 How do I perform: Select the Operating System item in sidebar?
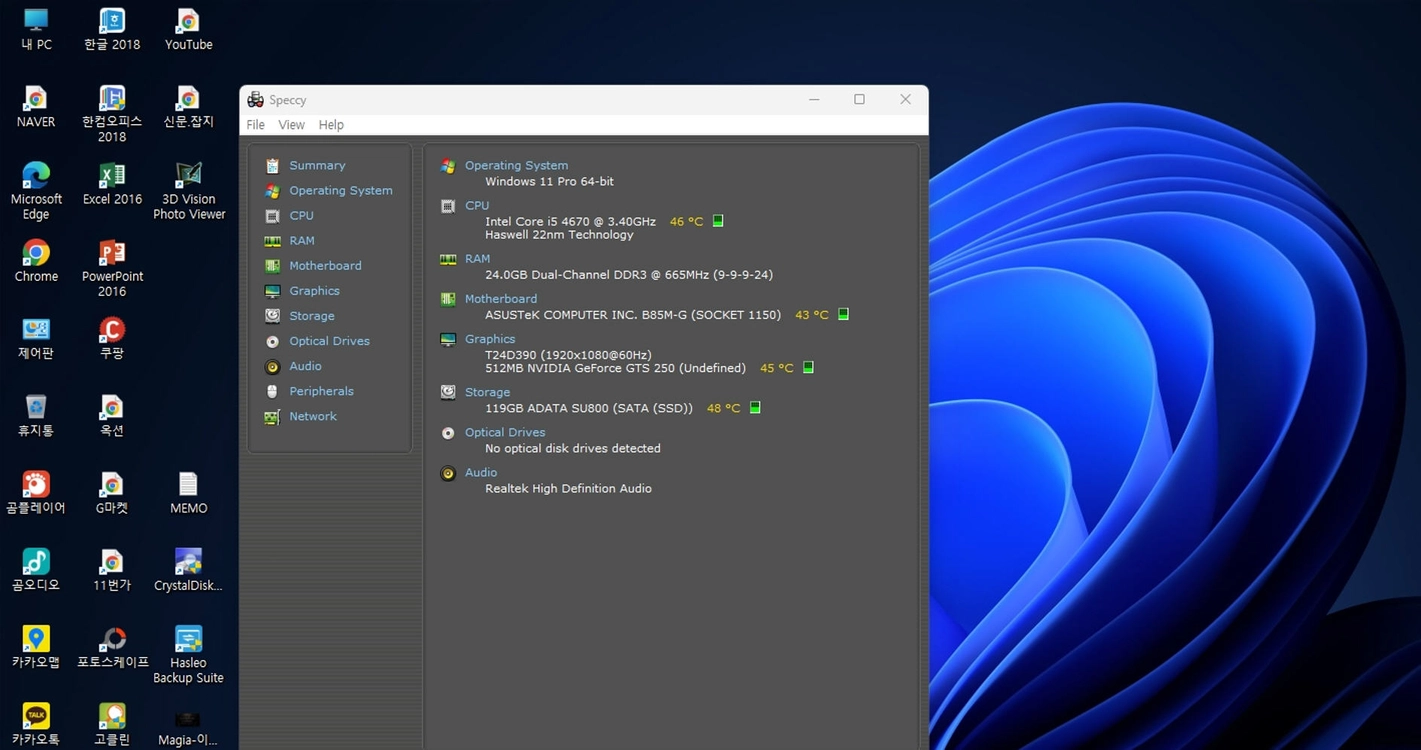pyautogui.click(x=341, y=191)
